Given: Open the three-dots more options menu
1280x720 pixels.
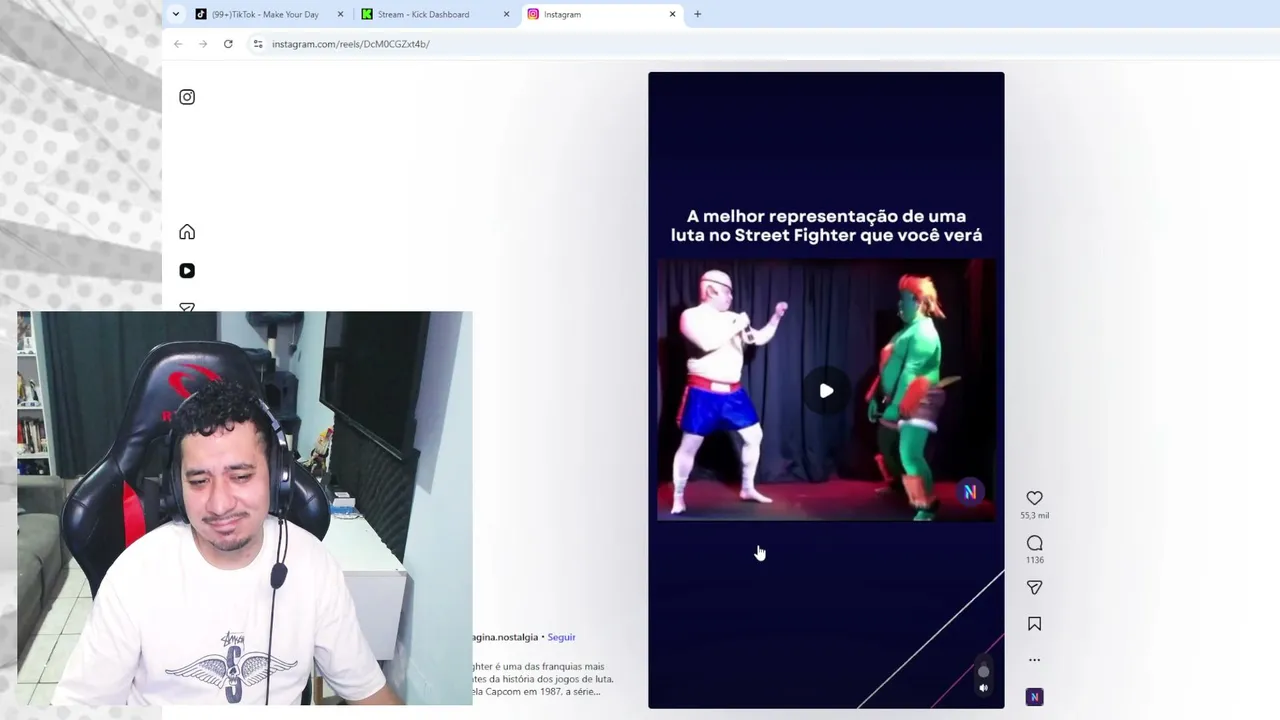Looking at the screenshot, I should click(x=1034, y=660).
